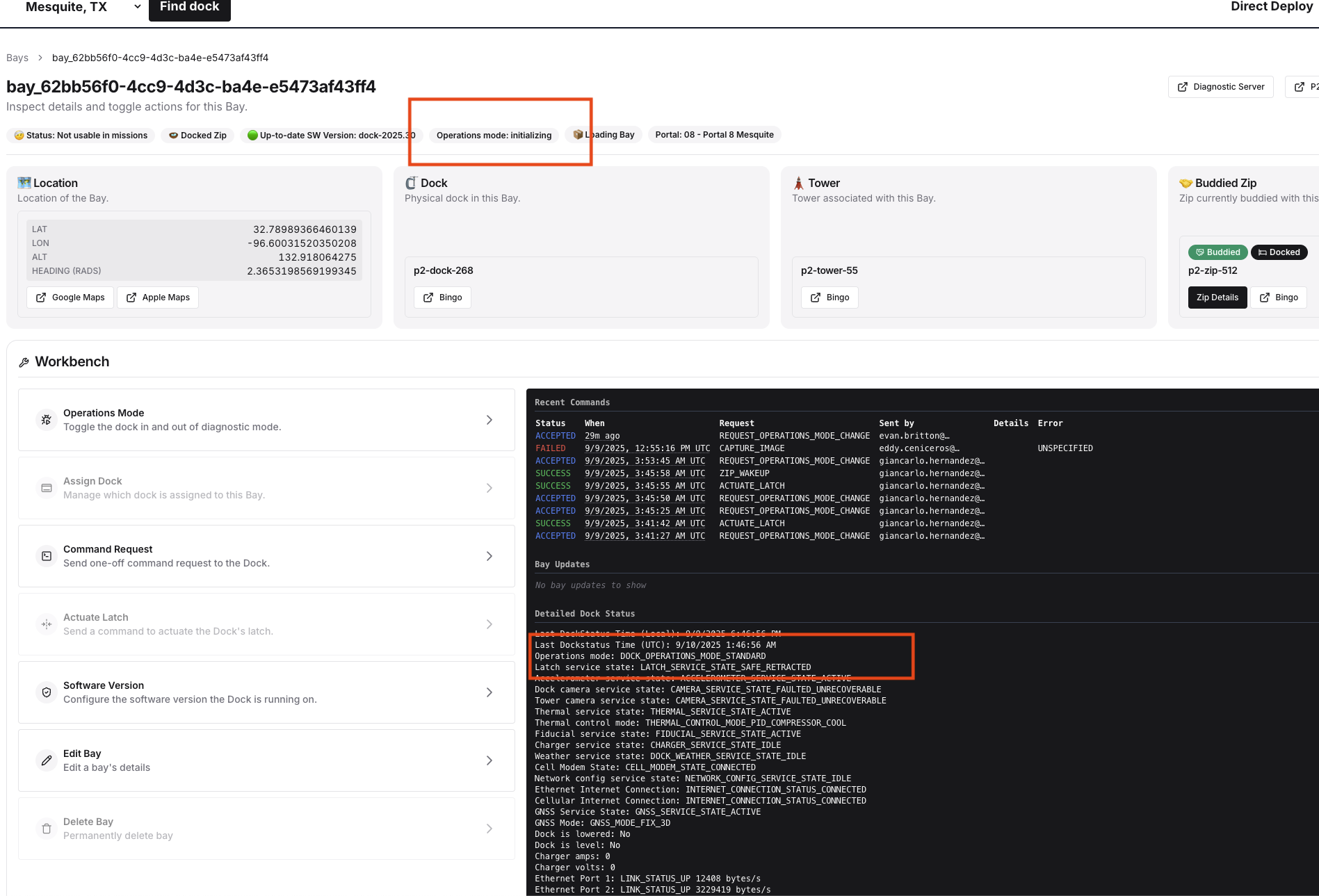Click the Assign Dock card icon
This screenshot has height=896, width=1319.
[47, 488]
